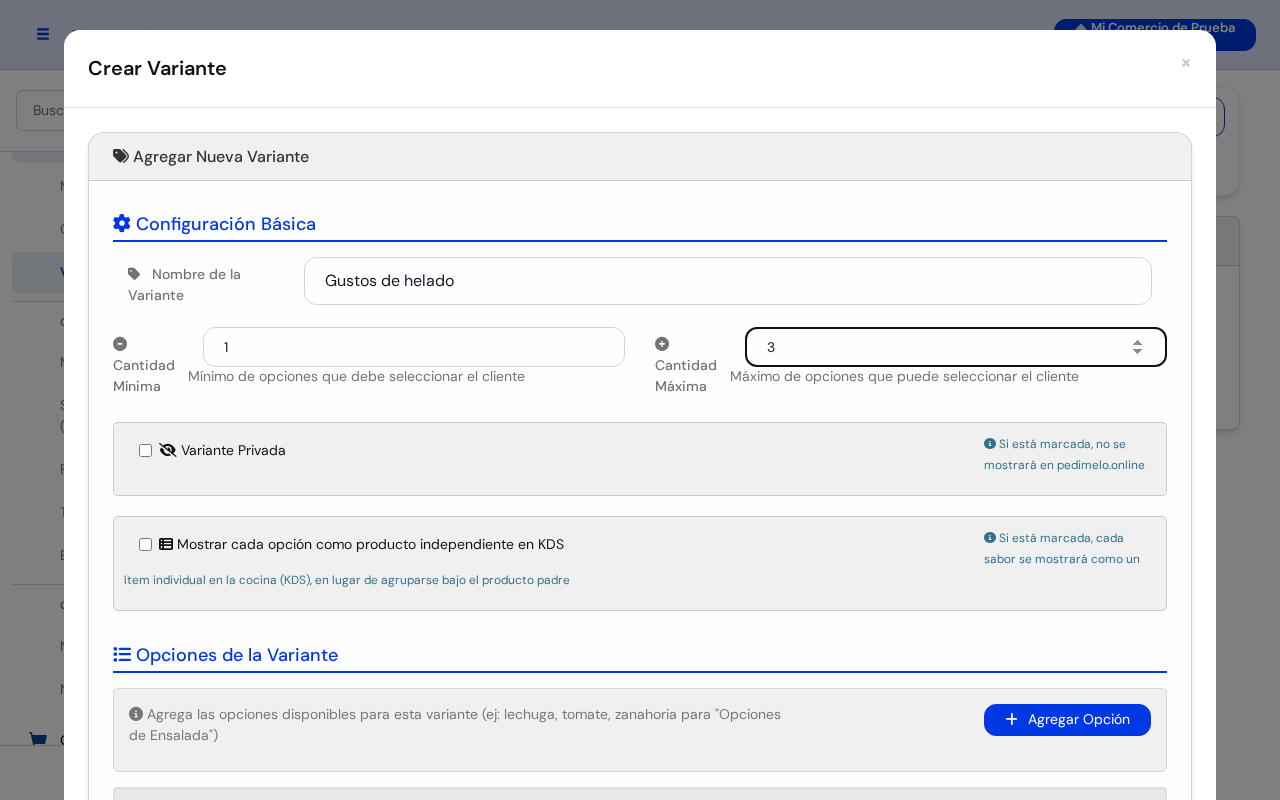This screenshot has width=1280, height=800.
Task: Click the list icon in Opciones de la Variante
Action: tap(122, 654)
